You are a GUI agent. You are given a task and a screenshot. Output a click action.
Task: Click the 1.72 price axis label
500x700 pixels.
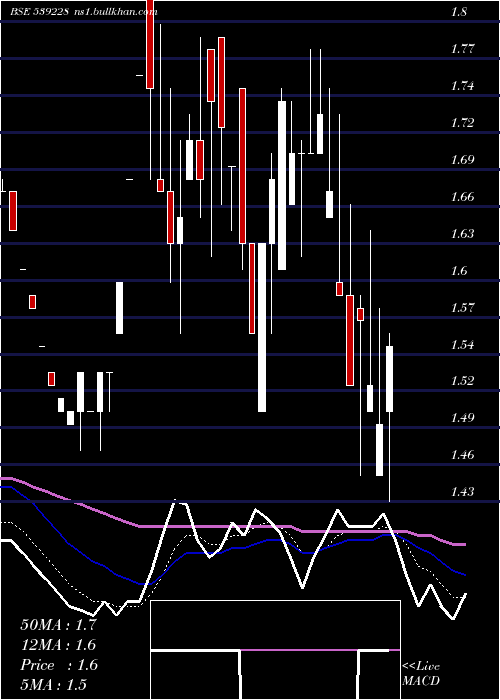[x=462, y=122]
